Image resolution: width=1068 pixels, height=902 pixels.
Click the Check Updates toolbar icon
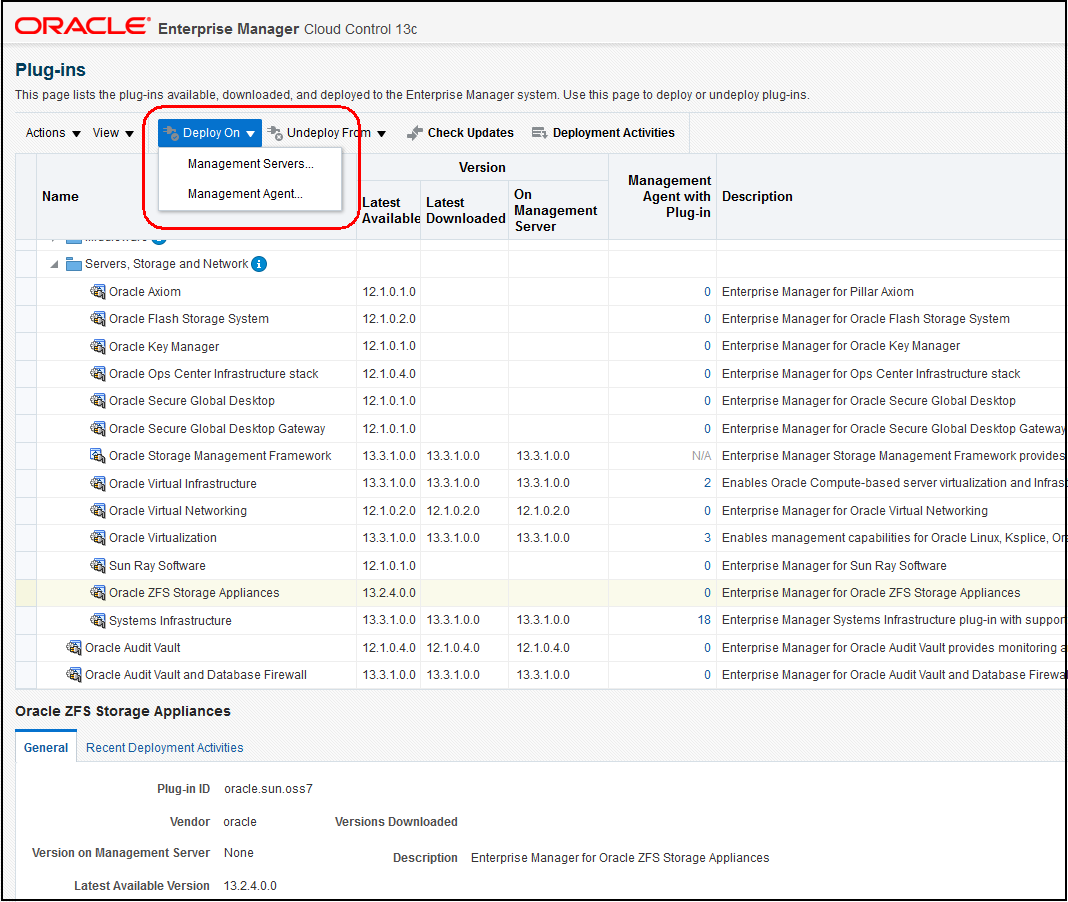click(415, 133)
